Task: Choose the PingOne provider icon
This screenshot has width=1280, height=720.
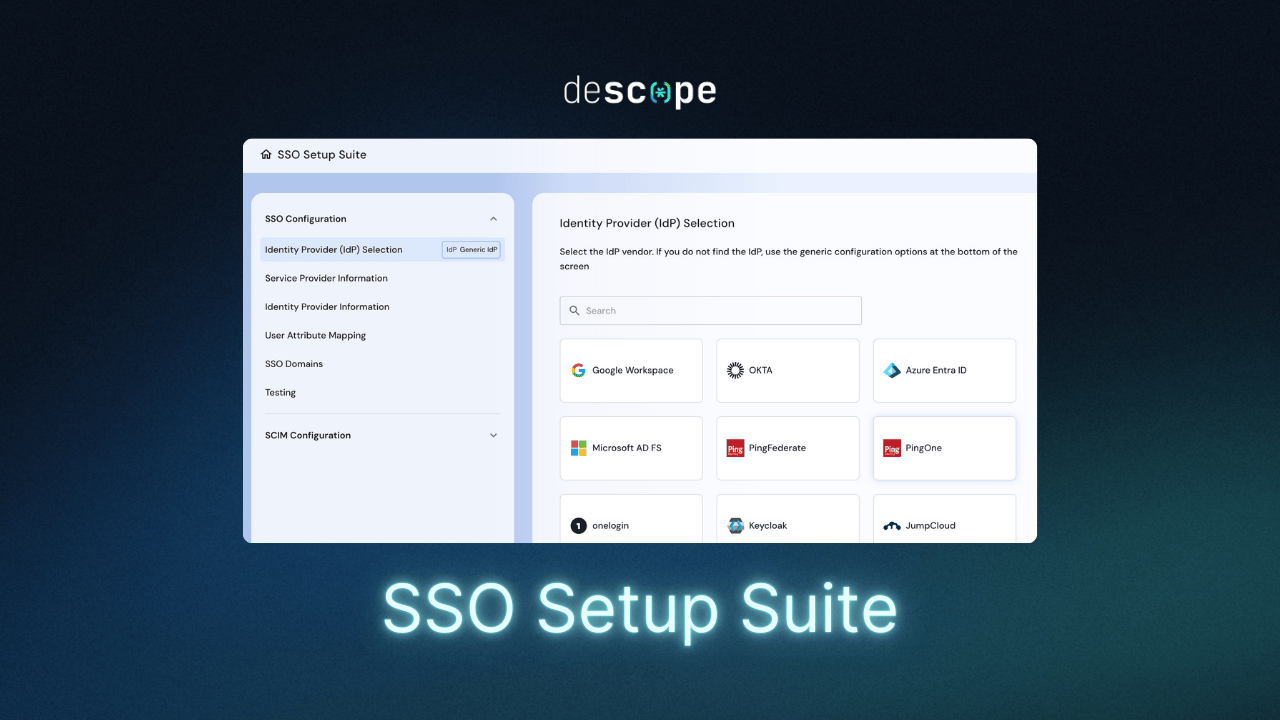Action: coord(891,448)
